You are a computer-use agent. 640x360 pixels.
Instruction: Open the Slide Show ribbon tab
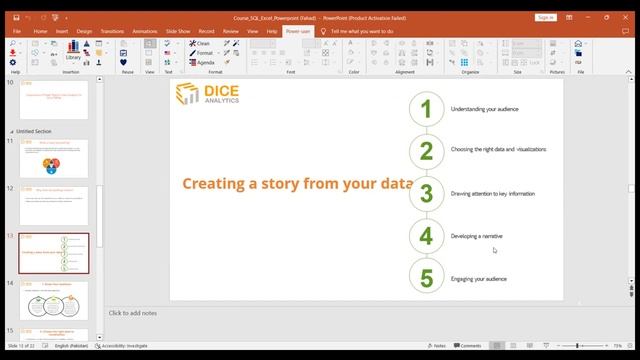[x=178, y=31]
